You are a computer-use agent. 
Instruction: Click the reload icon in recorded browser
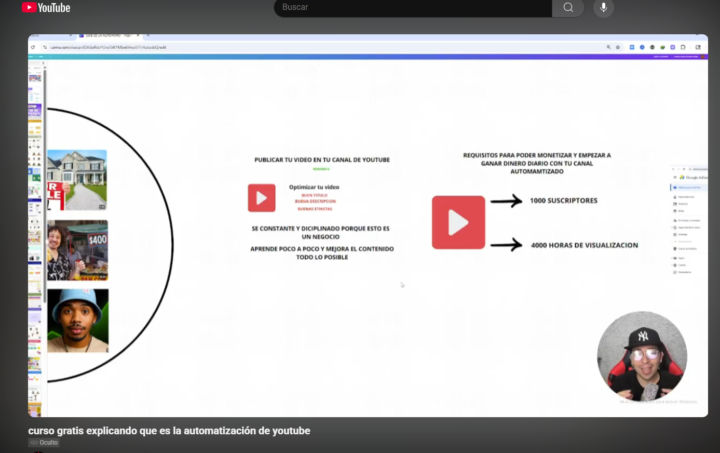[33, 47]
